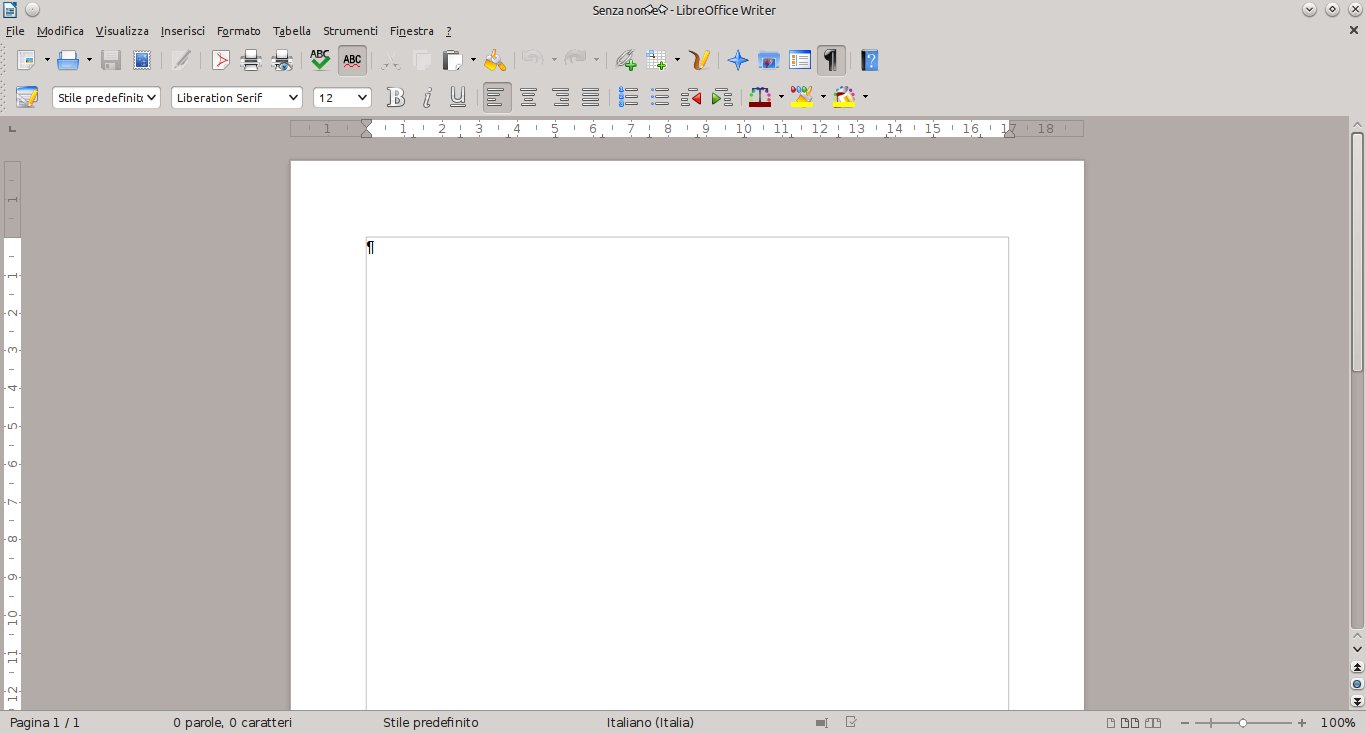Click the Clone Formatting paintbrush icon

495,61
